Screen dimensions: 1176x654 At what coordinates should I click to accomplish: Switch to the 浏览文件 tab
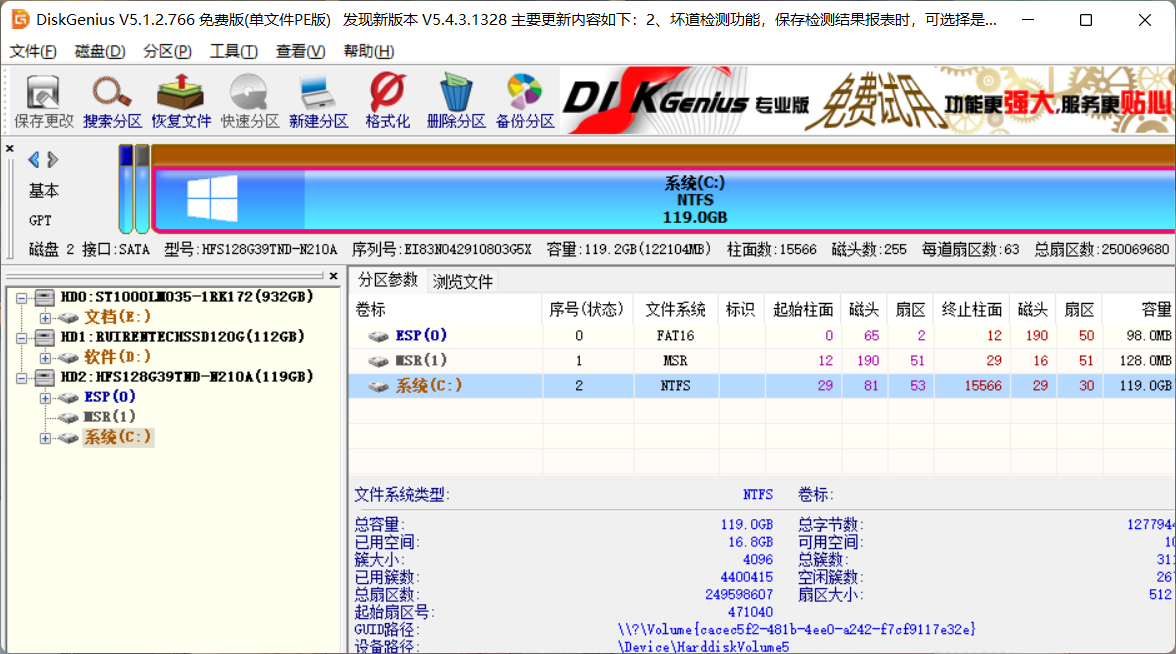tap(462, 281)
